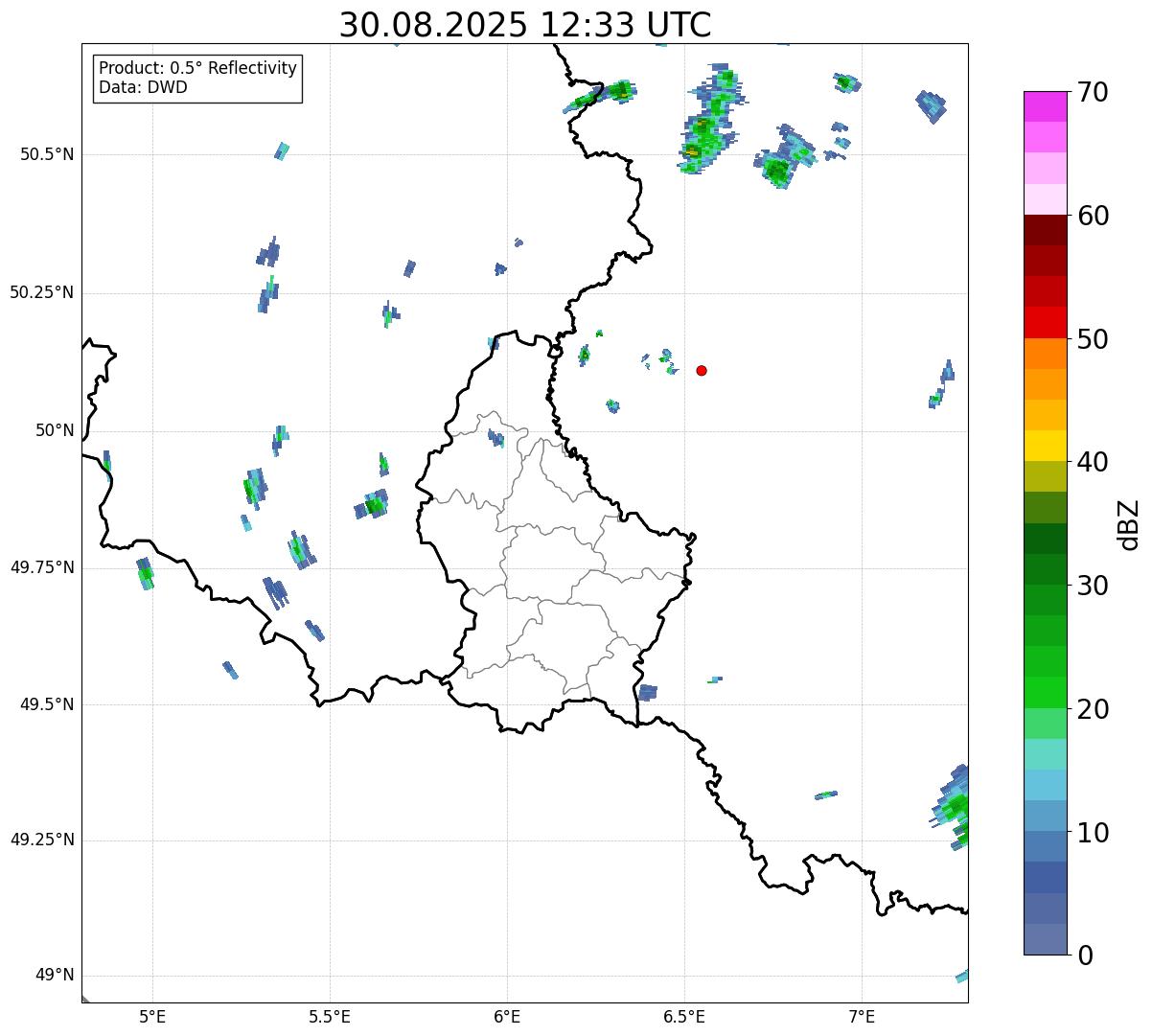Click the 50.5°N latitude tick label
1152x1036 pixels.
coord(47,154)
